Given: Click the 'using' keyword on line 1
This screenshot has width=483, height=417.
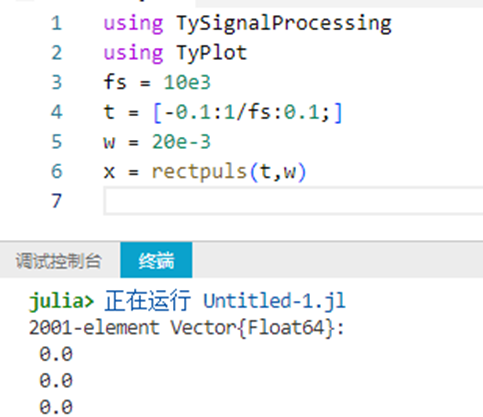Looking at the screenshot, I should (133, 24).
